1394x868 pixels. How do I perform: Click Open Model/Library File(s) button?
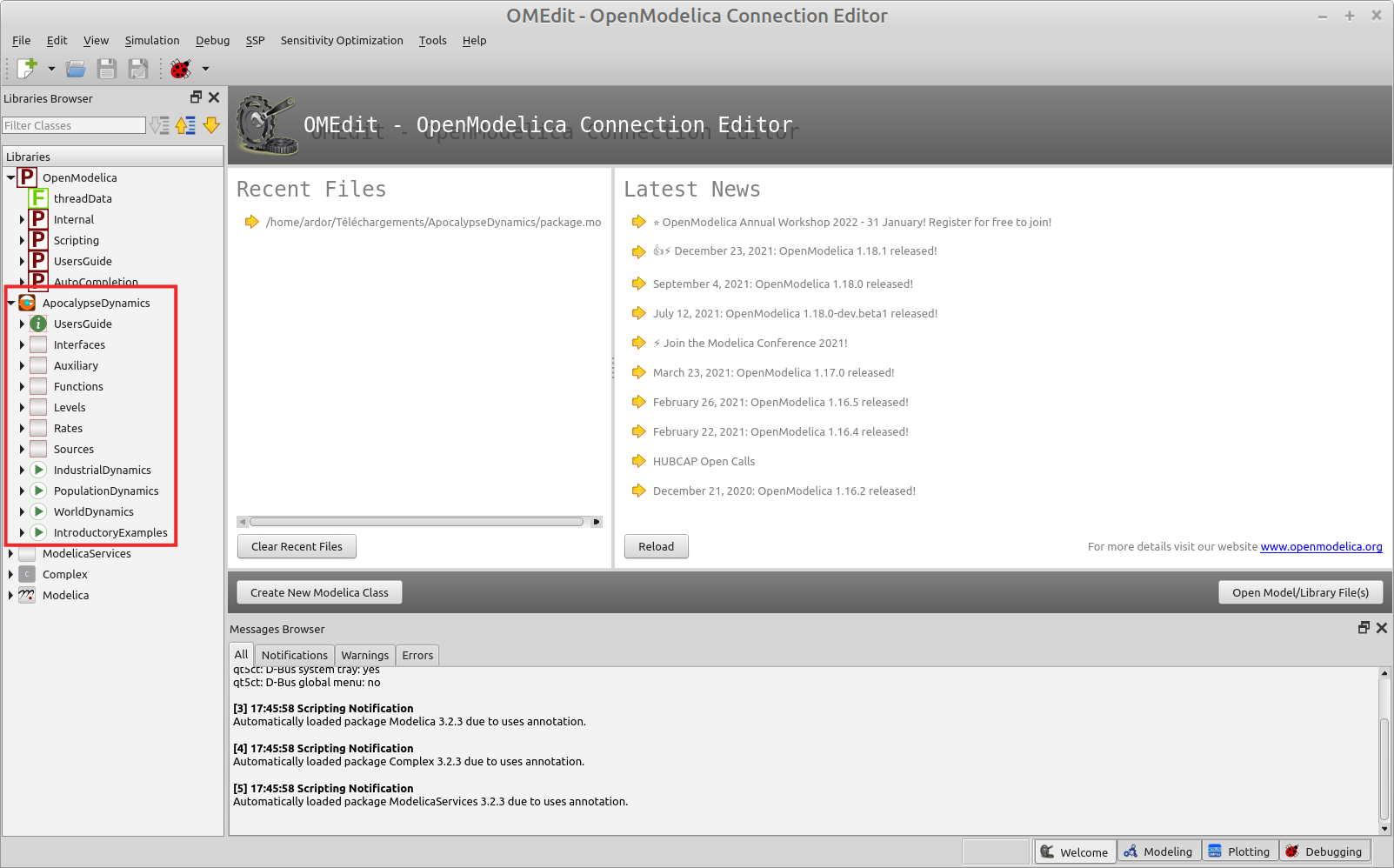[1300, 592]
